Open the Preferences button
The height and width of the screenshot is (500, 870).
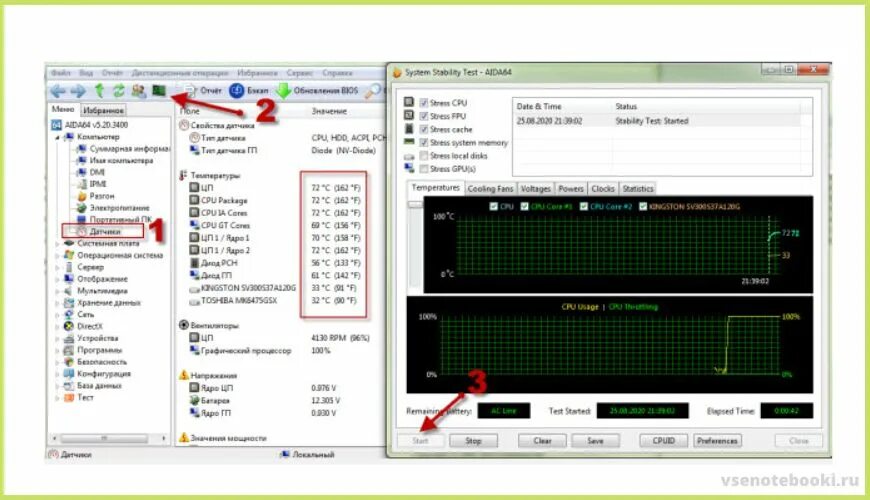tap(717, 441)
